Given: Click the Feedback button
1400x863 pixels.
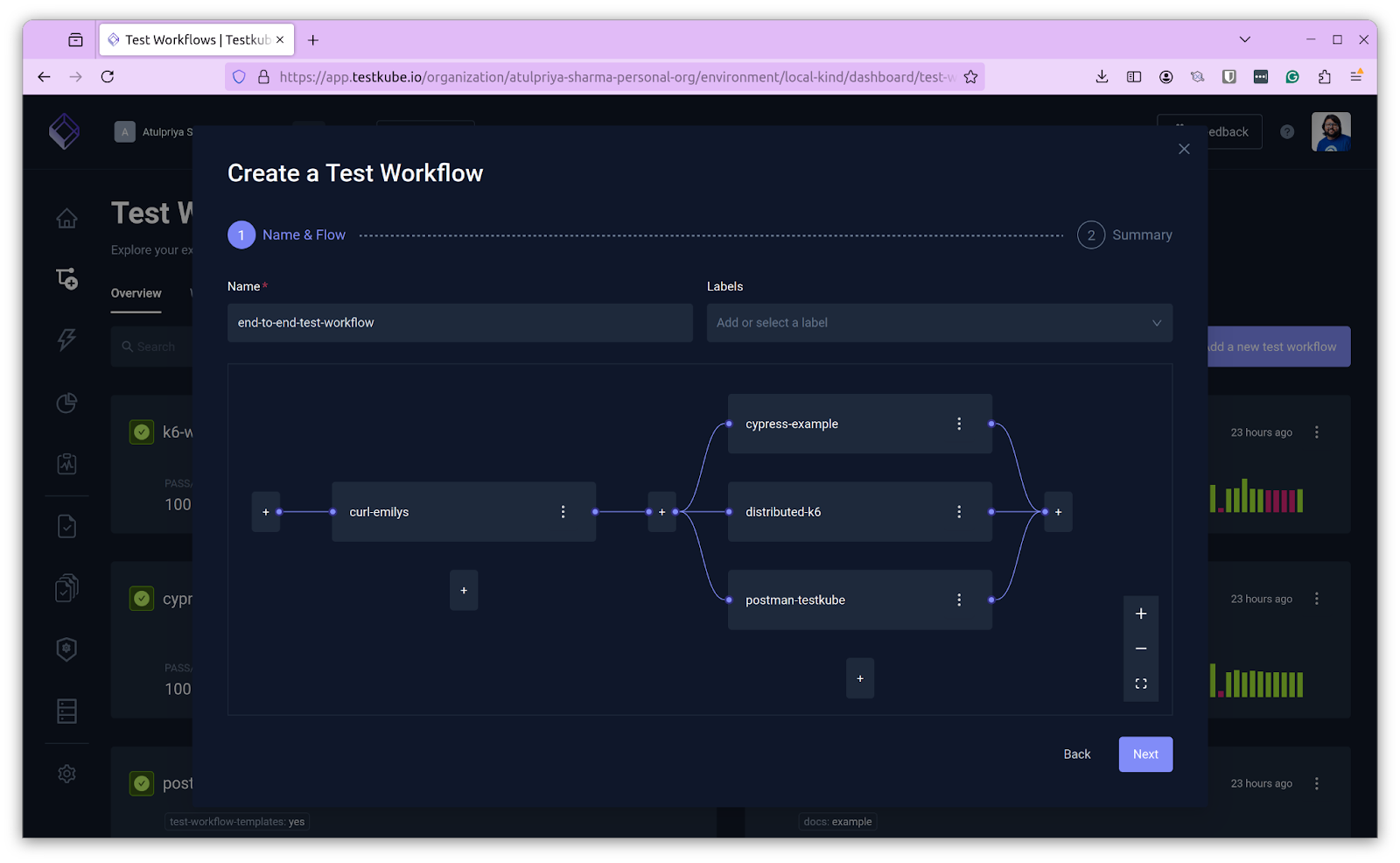Looking at the screenshot, I should 1210,132.
